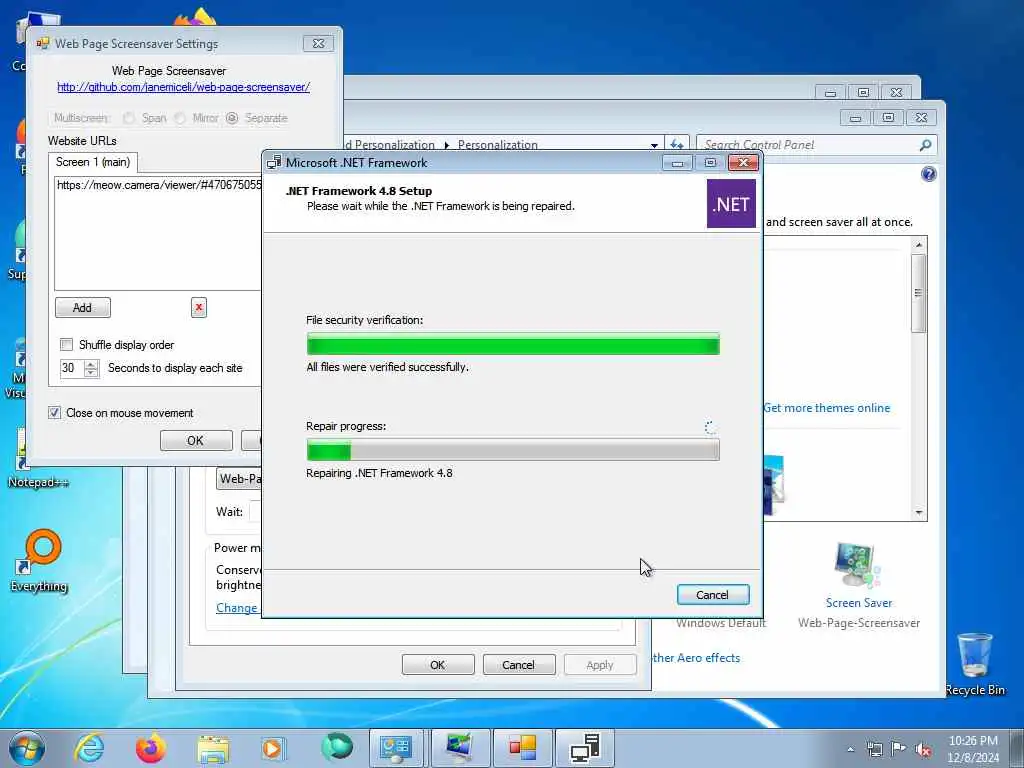This screenshot has height=768, width=1024.
Task: Open the Action Center flag icon
Action: point(899,749)
